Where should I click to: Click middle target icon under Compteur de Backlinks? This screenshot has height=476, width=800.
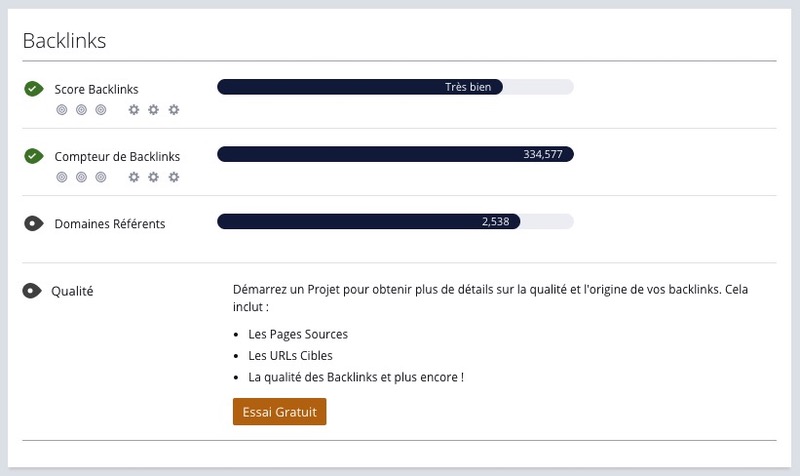point(81,177)
